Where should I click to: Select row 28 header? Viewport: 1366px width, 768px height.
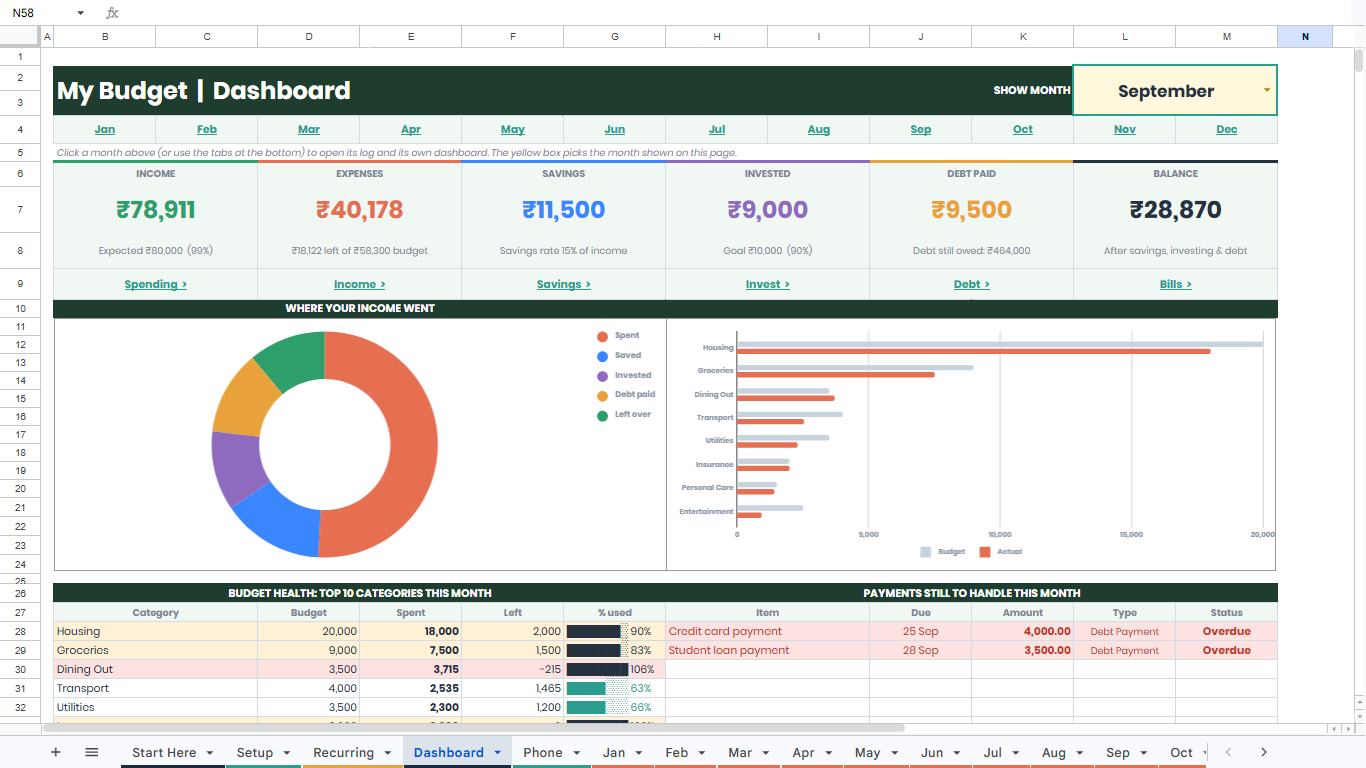pos(20,631)
